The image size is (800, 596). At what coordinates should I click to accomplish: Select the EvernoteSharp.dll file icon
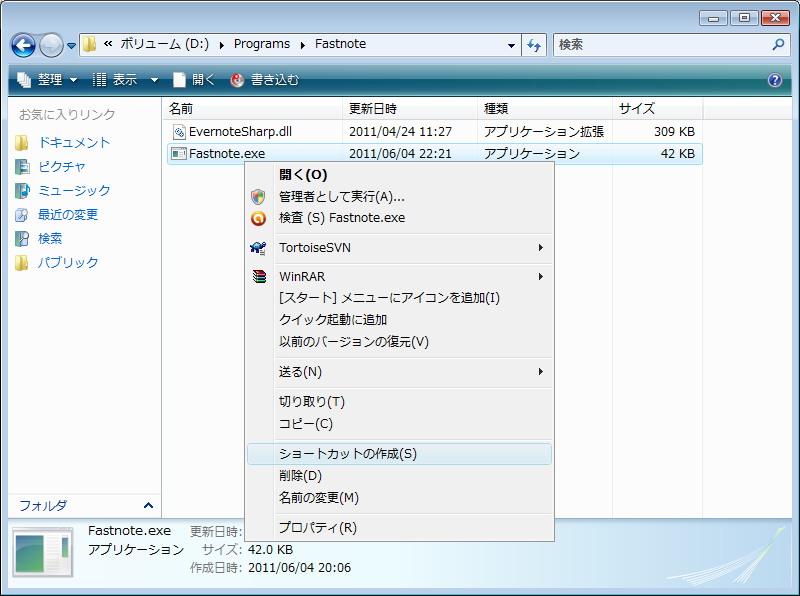click(179, 131)
